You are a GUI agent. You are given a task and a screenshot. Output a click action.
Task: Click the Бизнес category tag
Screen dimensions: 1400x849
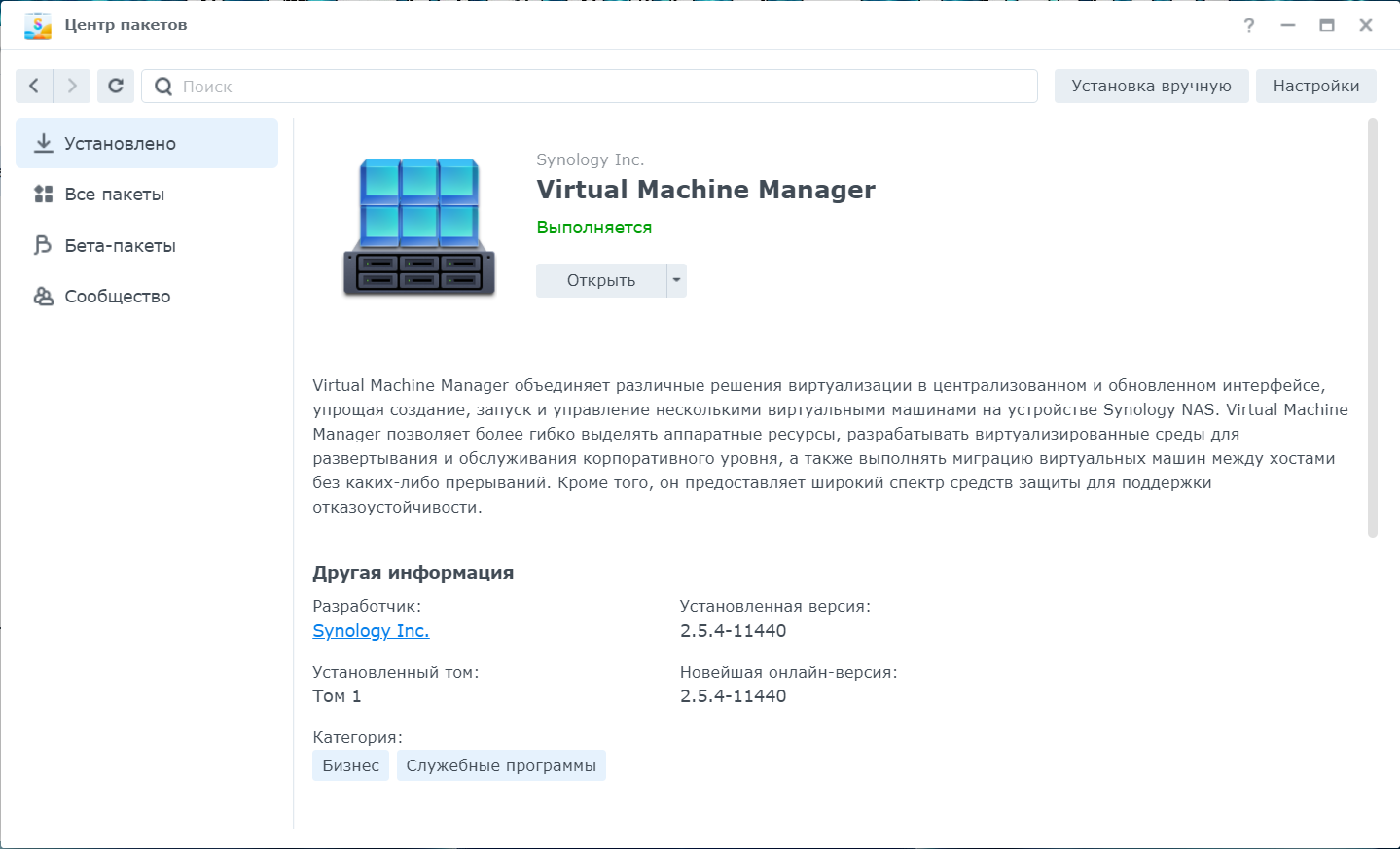pyautogui.click(x=351, y=765)
